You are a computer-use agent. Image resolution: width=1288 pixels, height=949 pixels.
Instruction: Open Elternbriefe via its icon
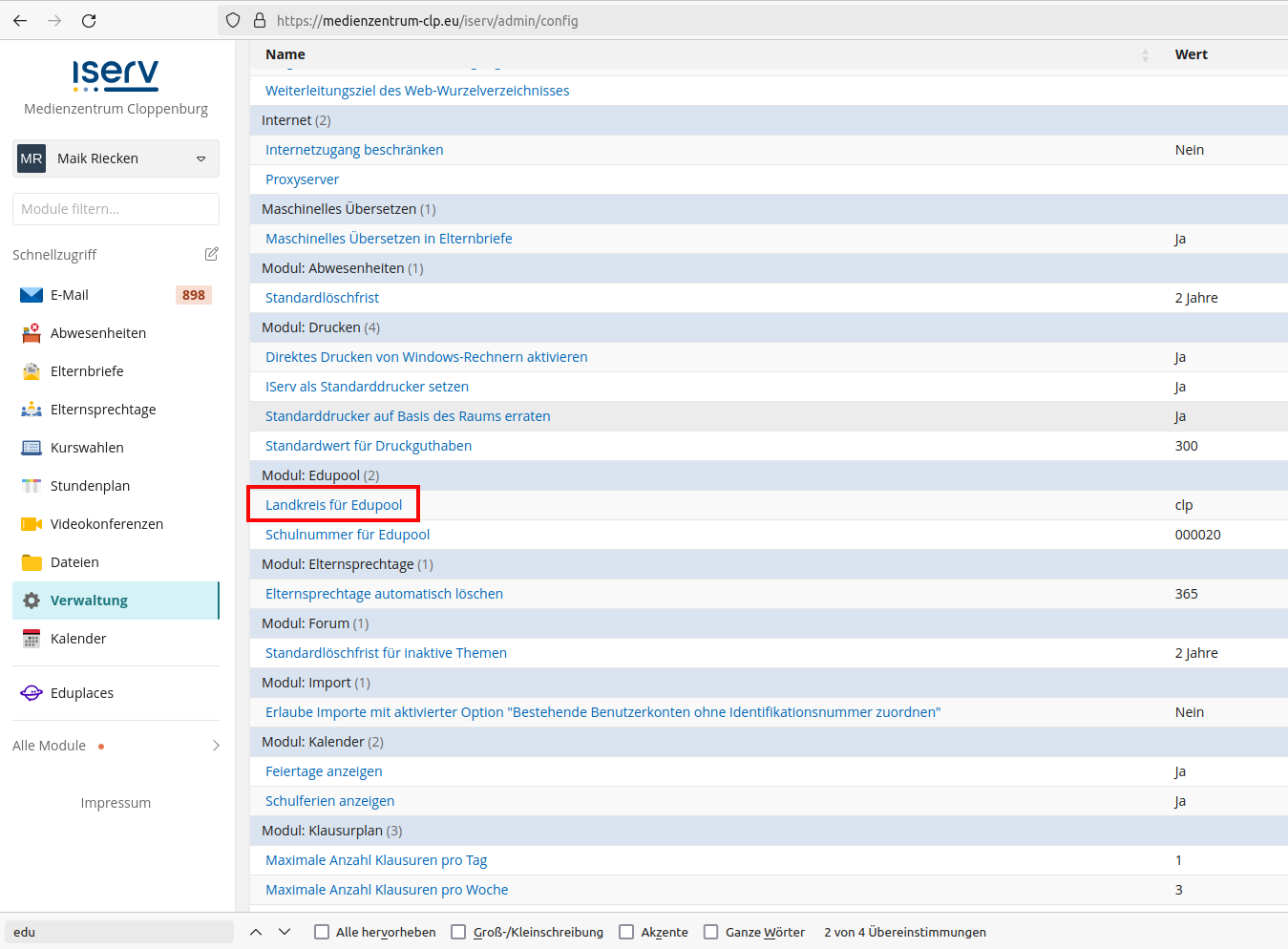click(32, 371)
